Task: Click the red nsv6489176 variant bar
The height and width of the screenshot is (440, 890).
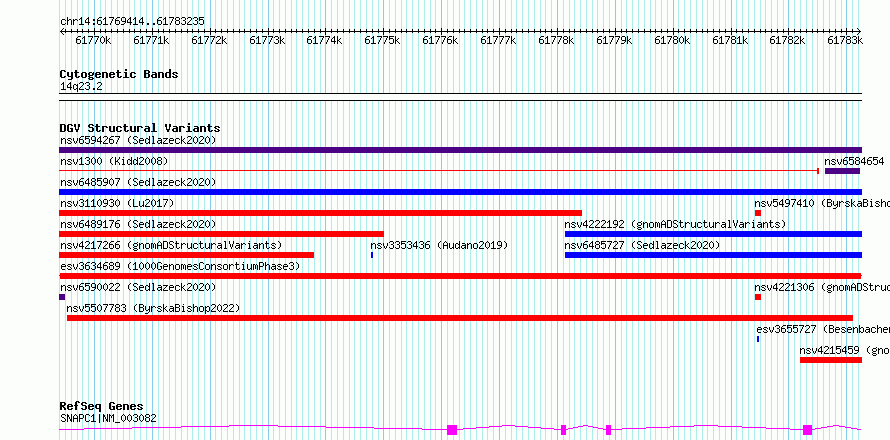Action: click(x=221, y=234)
